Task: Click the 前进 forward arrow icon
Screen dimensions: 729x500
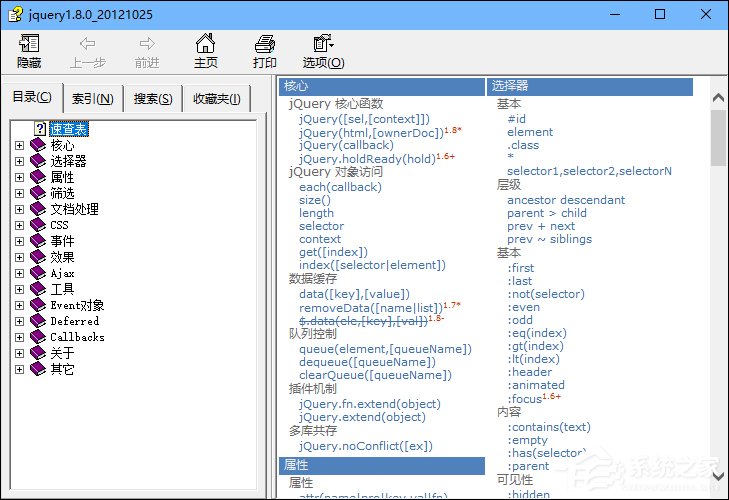Action: 147,44
